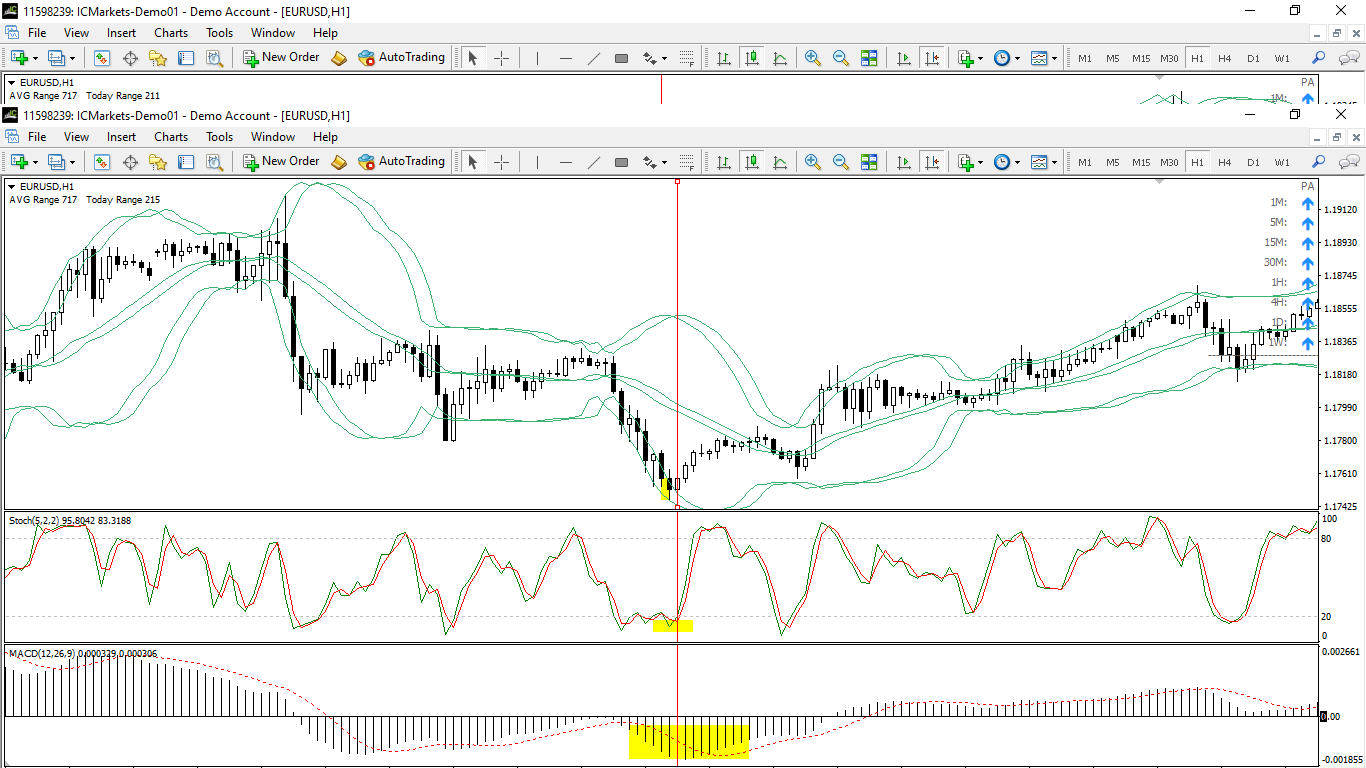Click New Order button in lower toolbar

pyautogui.click(x=280, y=162)
